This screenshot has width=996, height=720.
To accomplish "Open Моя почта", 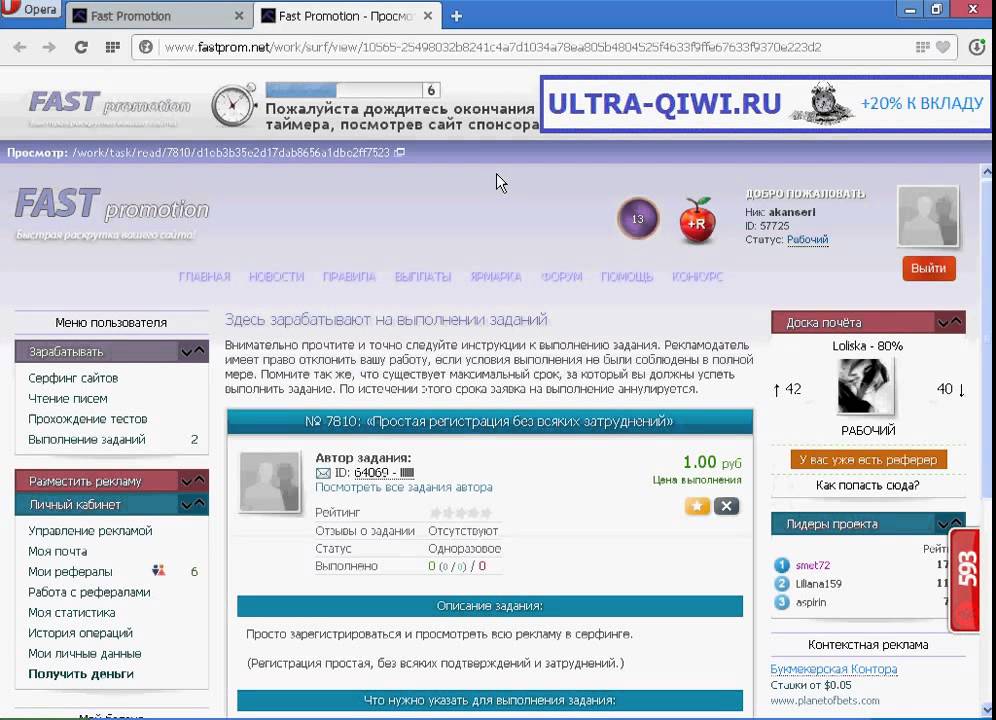I will 58,551.
